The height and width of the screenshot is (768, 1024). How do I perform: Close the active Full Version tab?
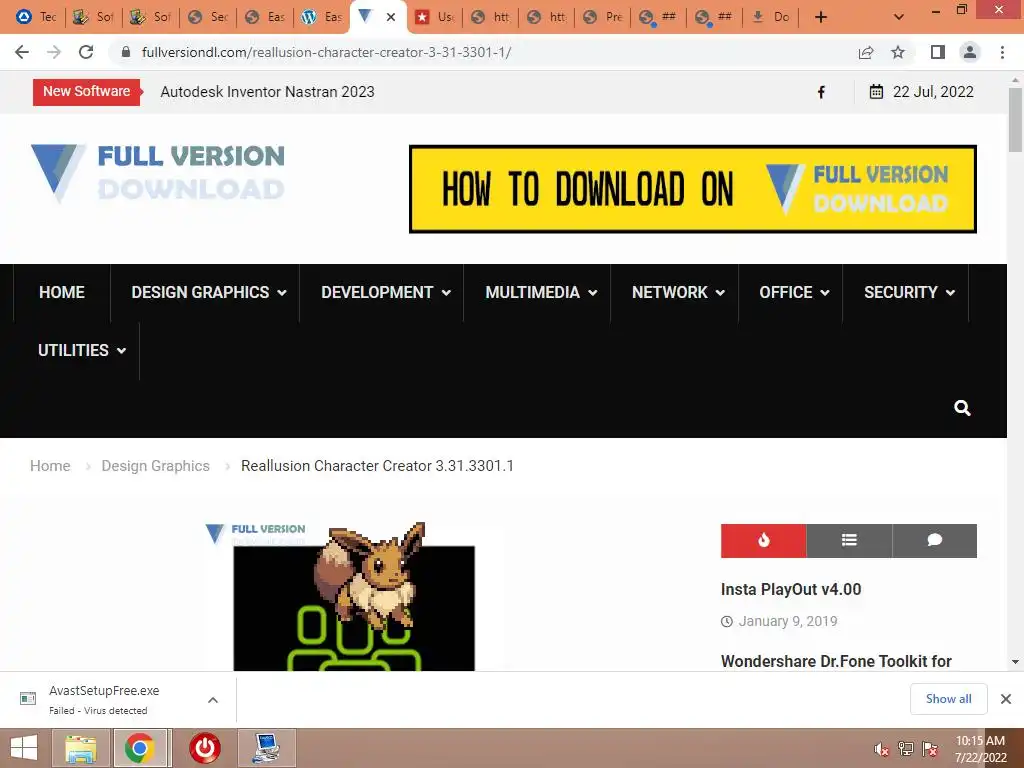coord(391,17)
